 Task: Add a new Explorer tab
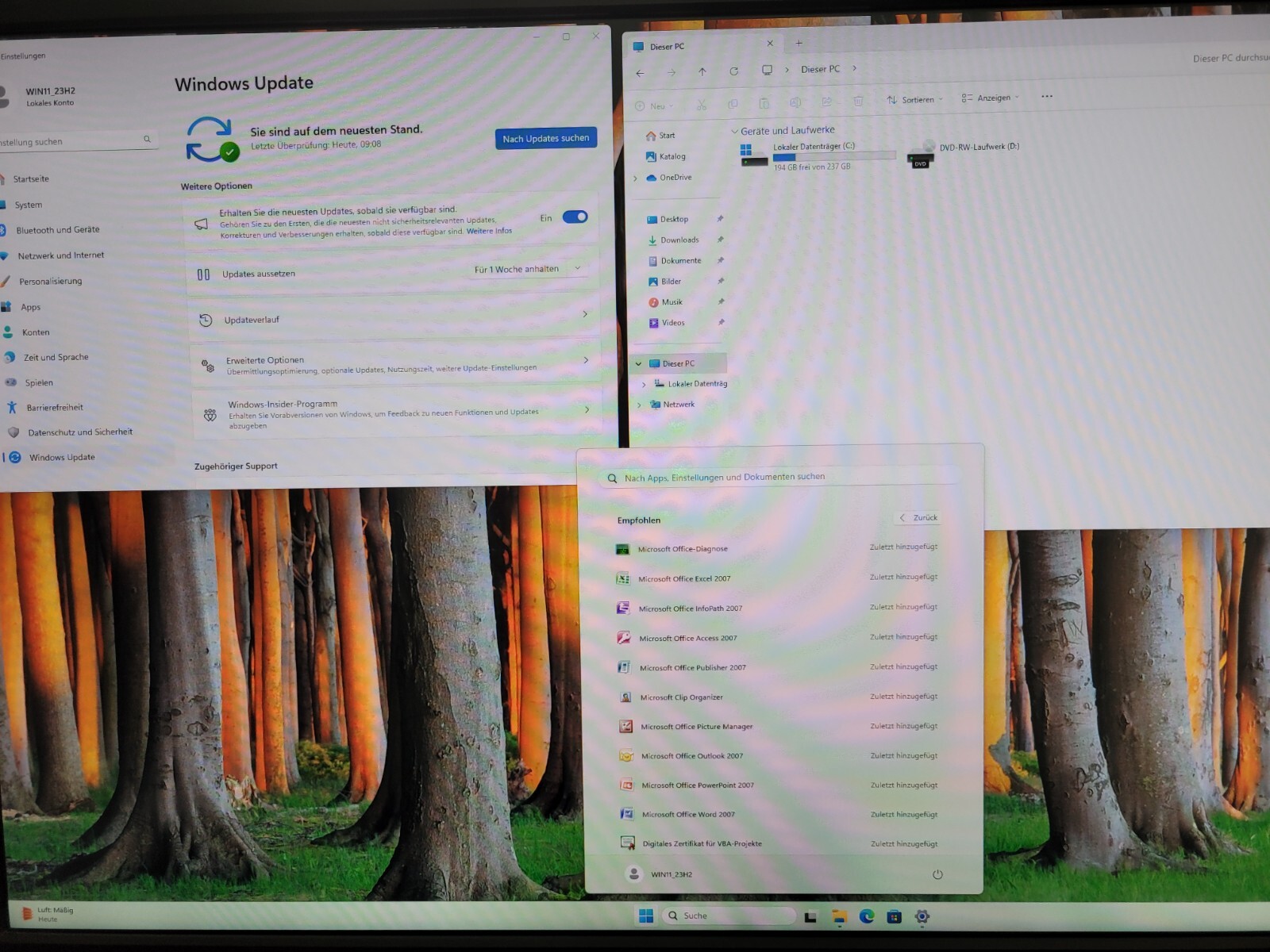click(x=799, y=43)
